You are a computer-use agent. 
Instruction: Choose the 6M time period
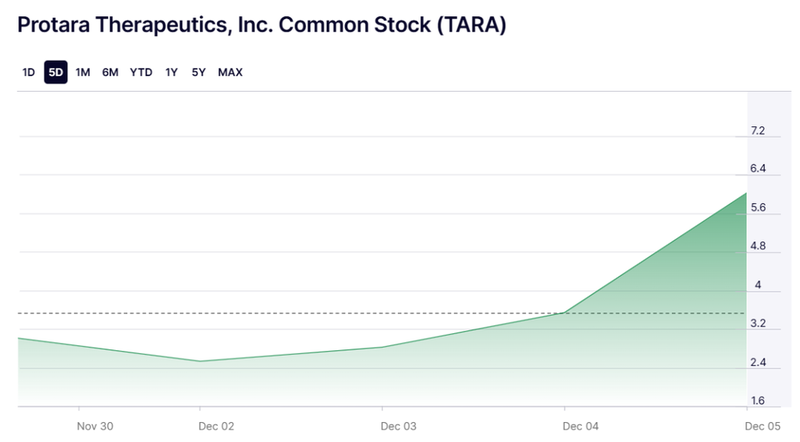coord(110,72)
